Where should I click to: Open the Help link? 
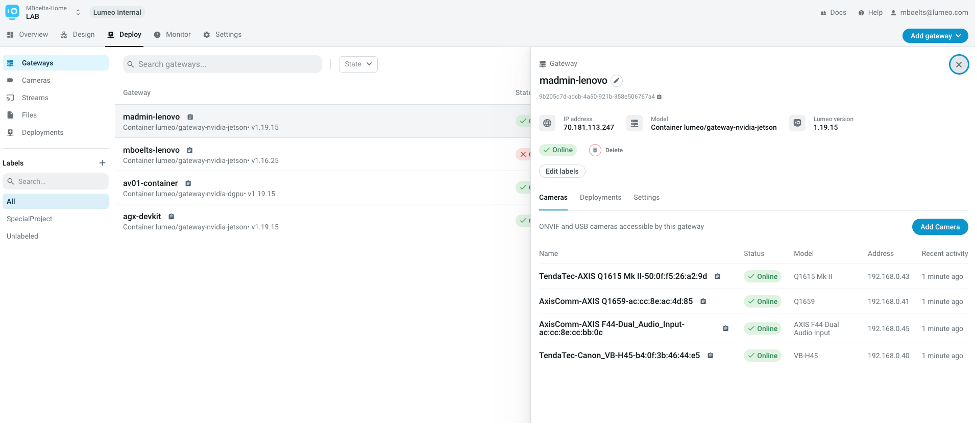tap(870, 12)
